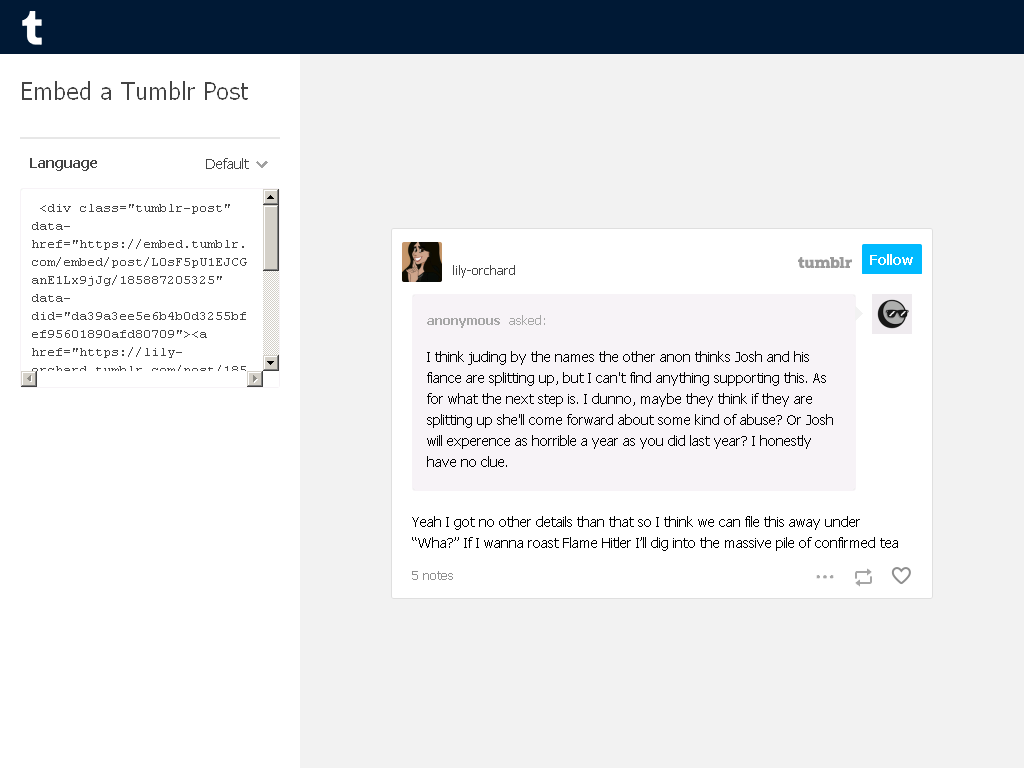Click the chevron beside Default
Viewport: 1024px width, 768px height.
(262, 165)
